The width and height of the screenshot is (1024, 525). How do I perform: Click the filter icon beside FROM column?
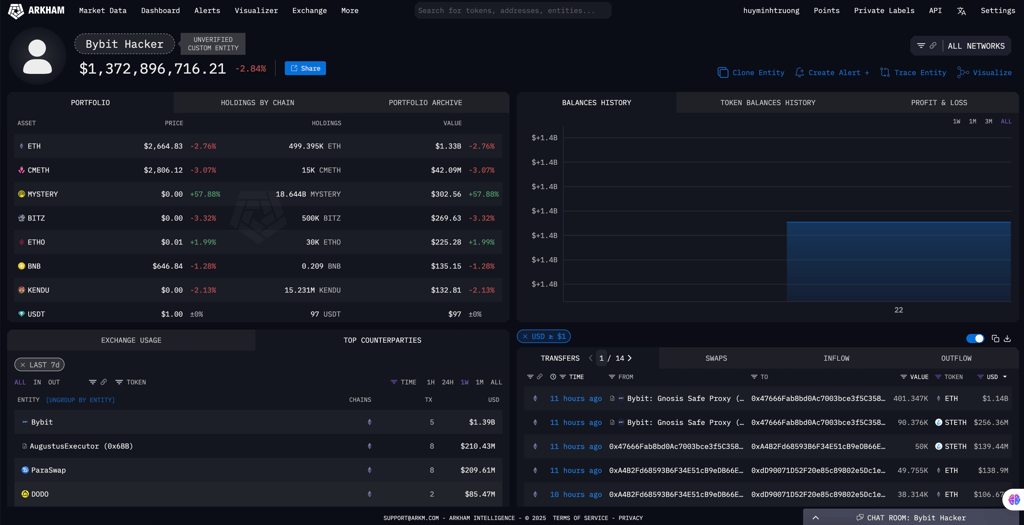(612, 377)
